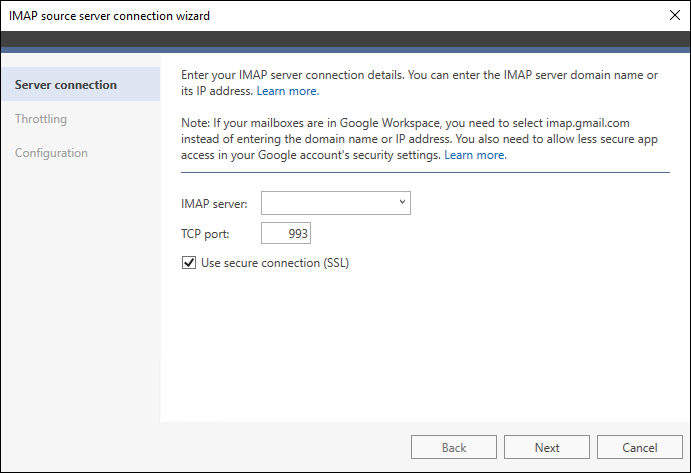
Task: Click the IMAP server field label
Action: (214, 204)
